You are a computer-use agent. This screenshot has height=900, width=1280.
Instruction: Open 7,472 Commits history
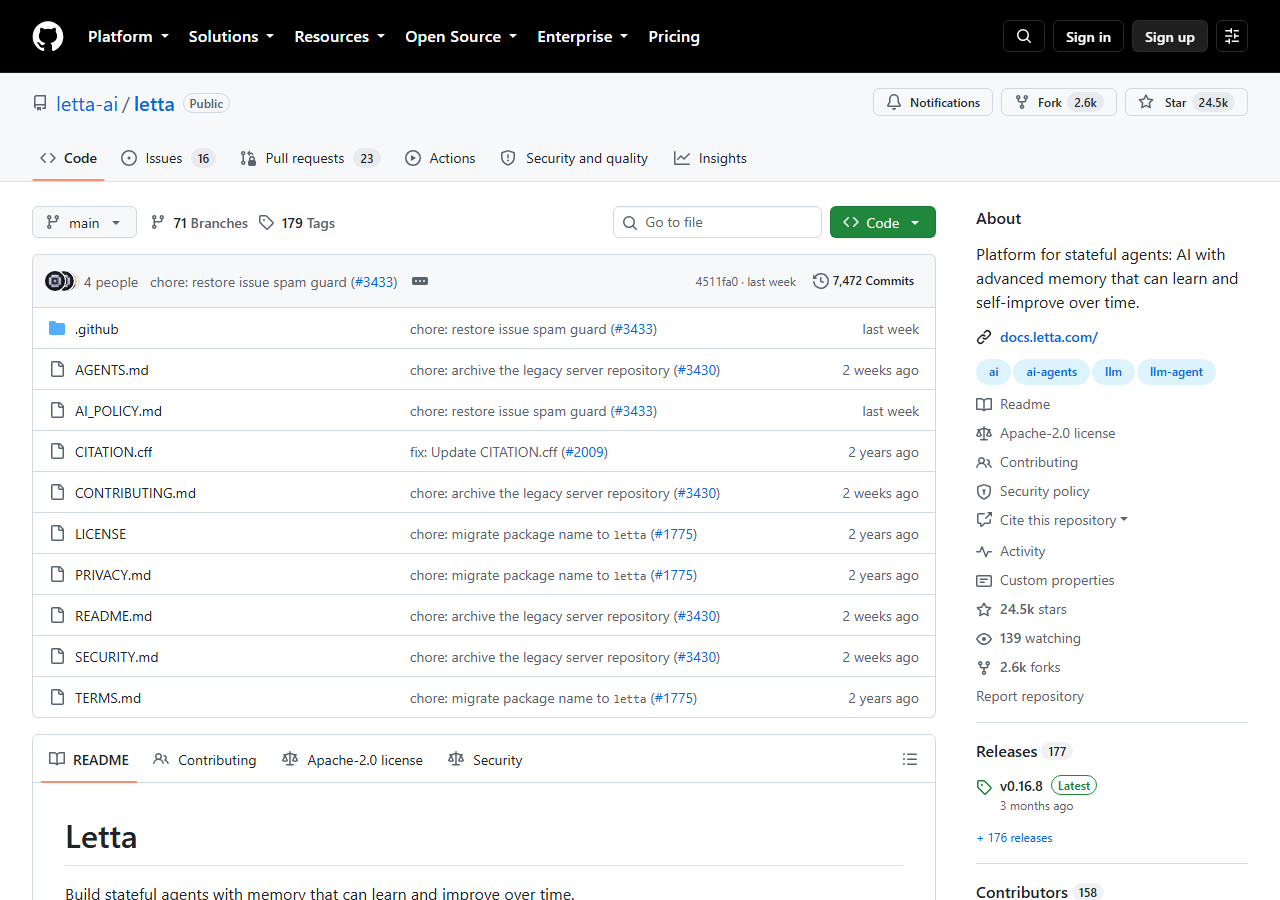[x=863, y=281]
